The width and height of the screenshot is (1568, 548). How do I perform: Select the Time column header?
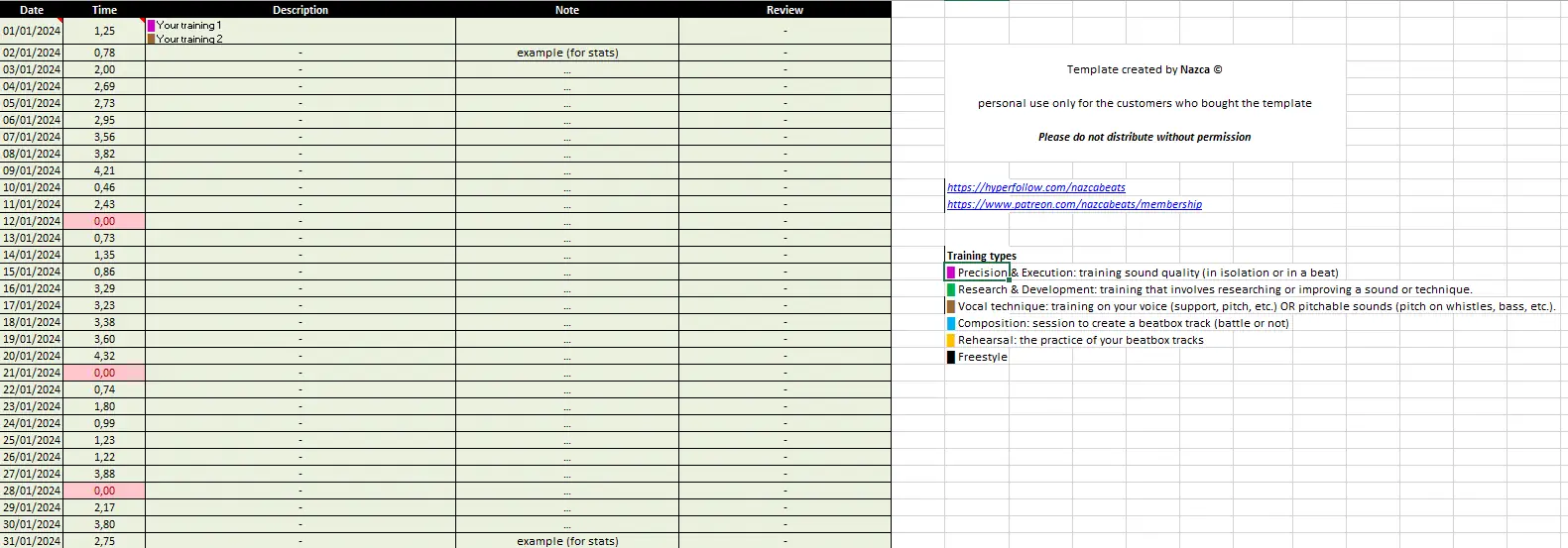104,10
